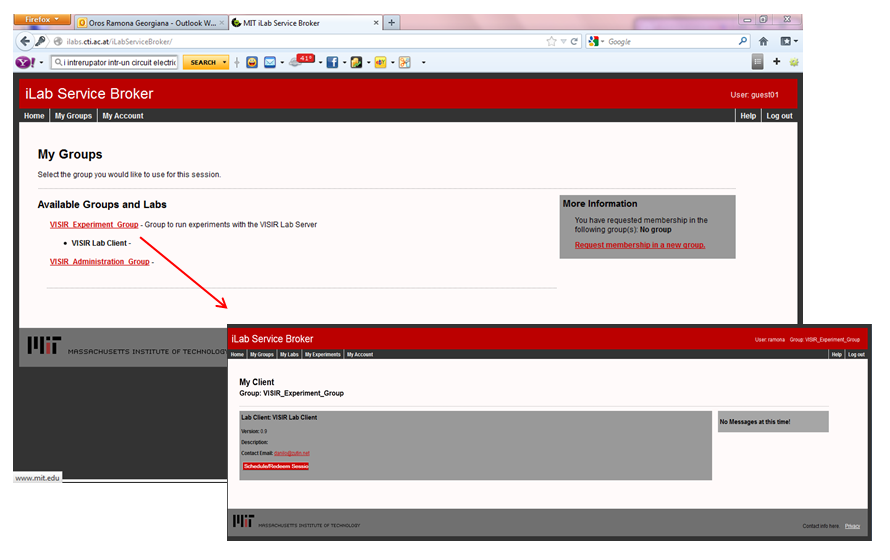Reload the current page
Screen dimensions: 890x560
[574, 41]
